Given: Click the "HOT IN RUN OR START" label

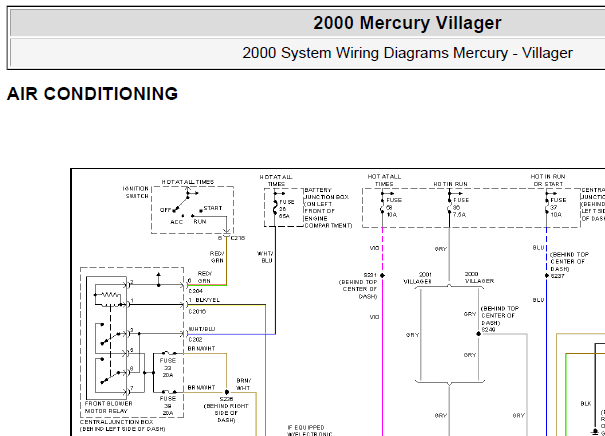Looking at the screenshot, I should [548, 180].
